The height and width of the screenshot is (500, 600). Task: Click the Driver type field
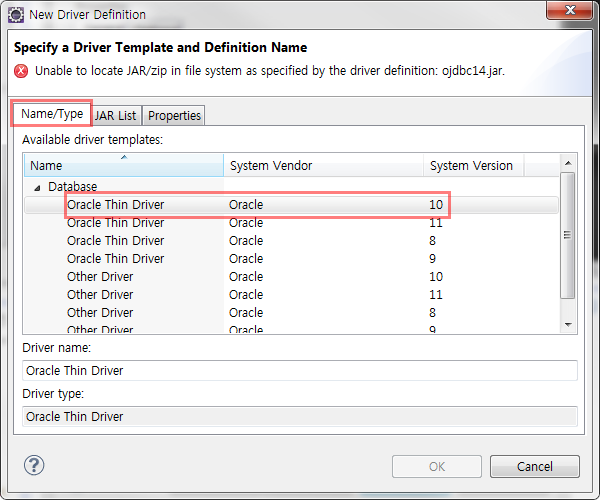click(x=300, y=416)
